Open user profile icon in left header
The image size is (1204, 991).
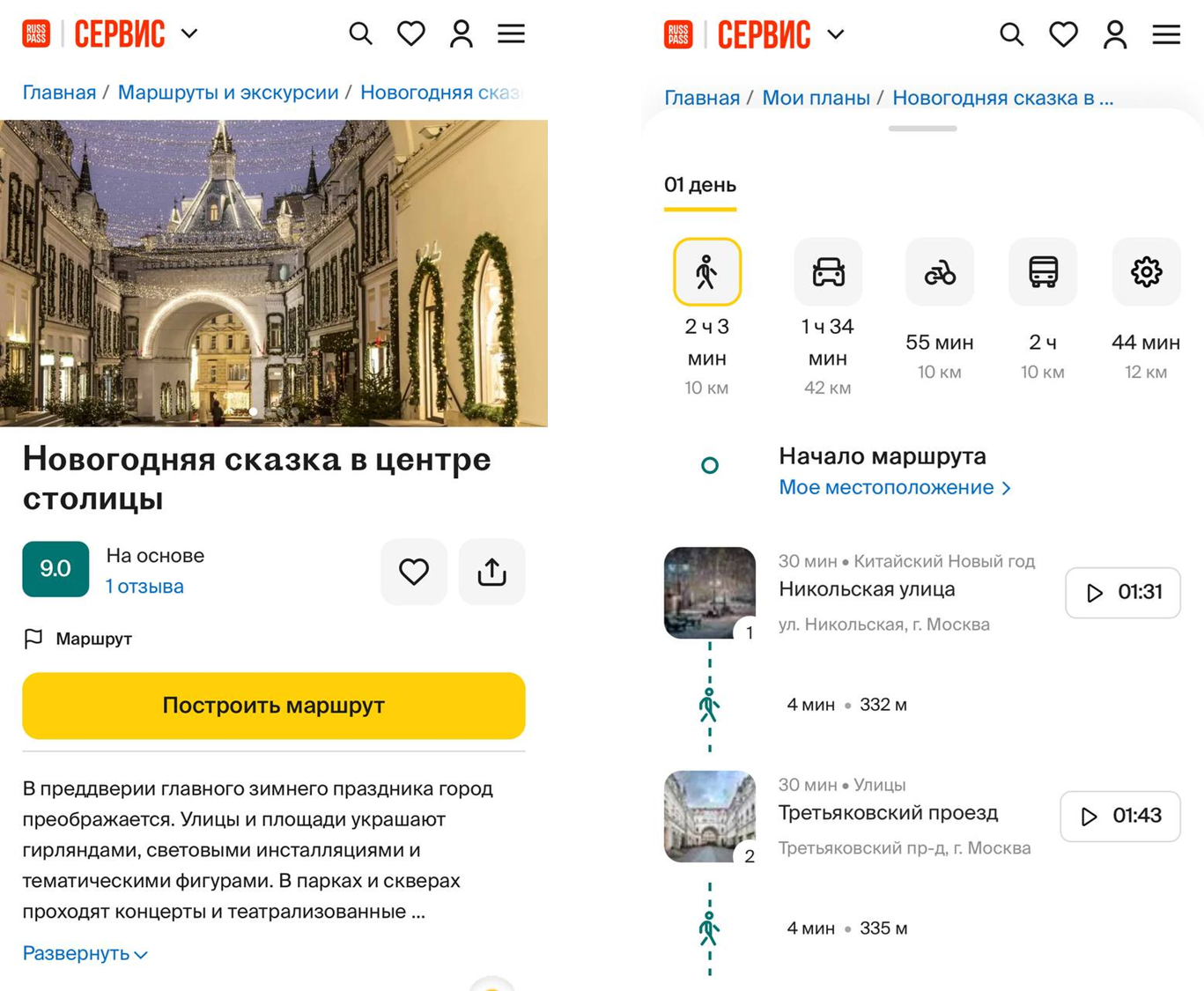pos(462,34)
